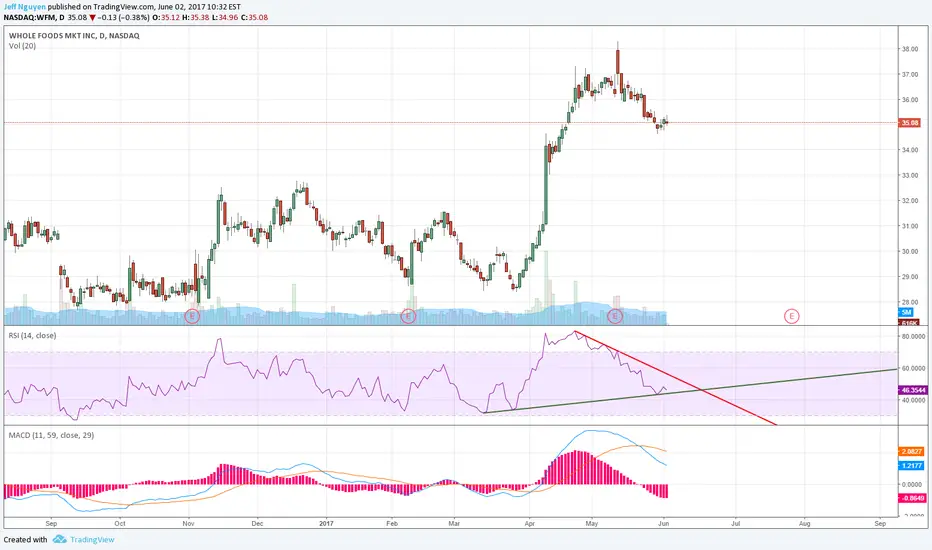Click the 60.0000 RSI axis label
Image resolution: width=932 pixels, height=550 pixels.
tap(914, 369)
